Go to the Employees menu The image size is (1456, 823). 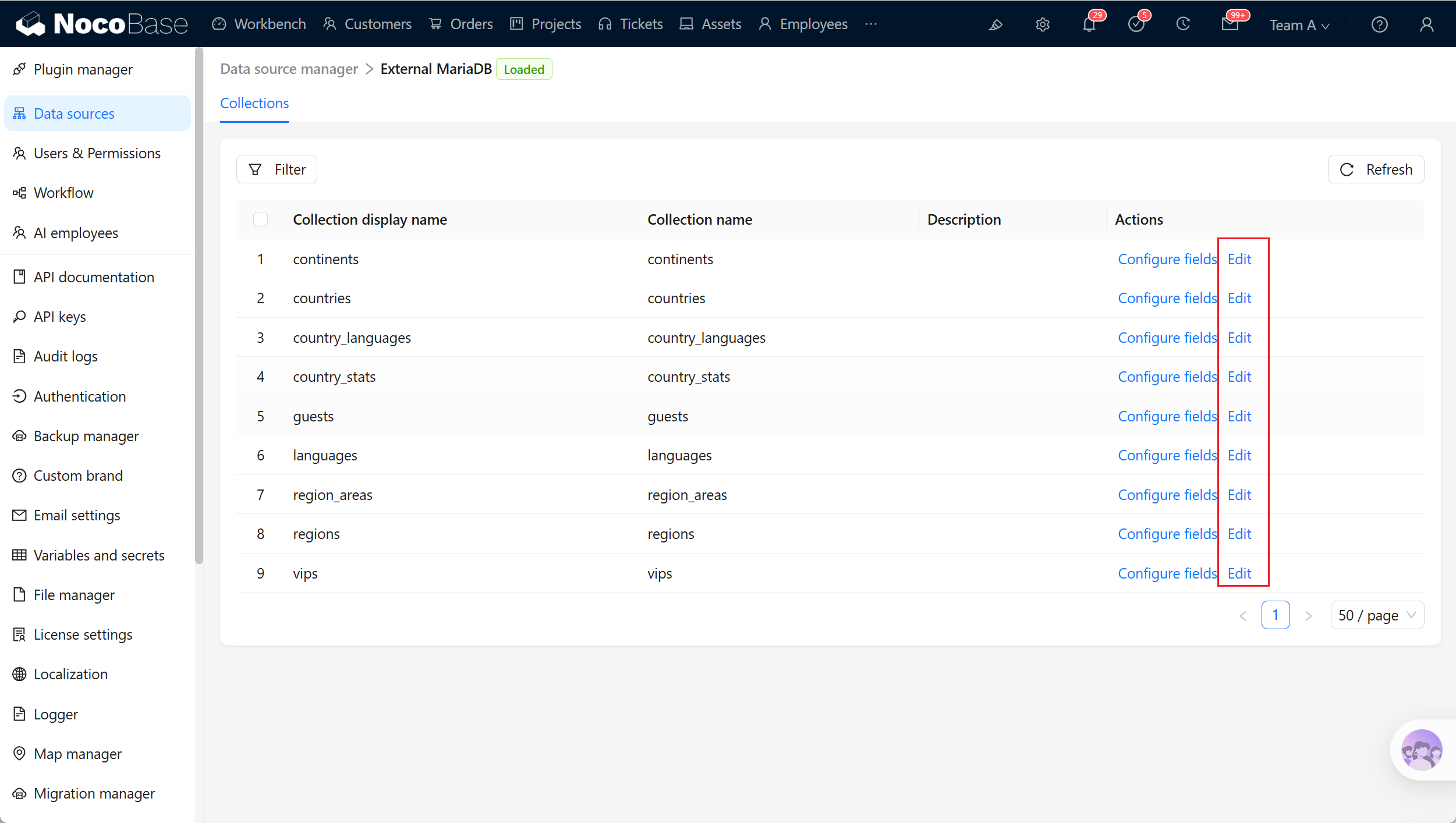[x=803, y=24]
